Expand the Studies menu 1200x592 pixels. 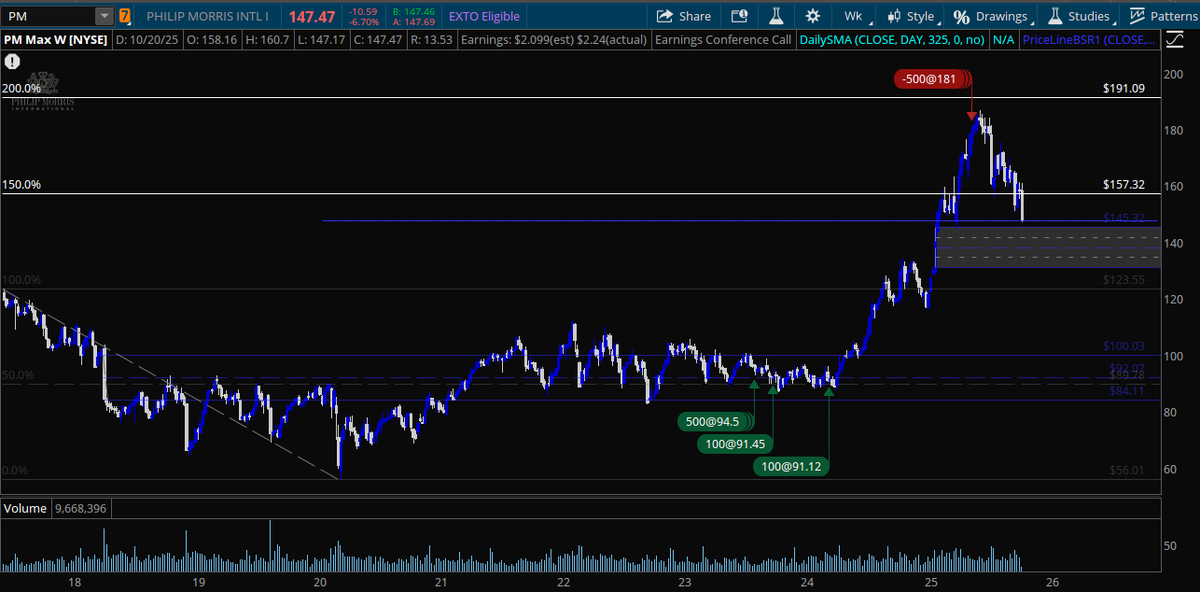click(x=1081, y=16)
